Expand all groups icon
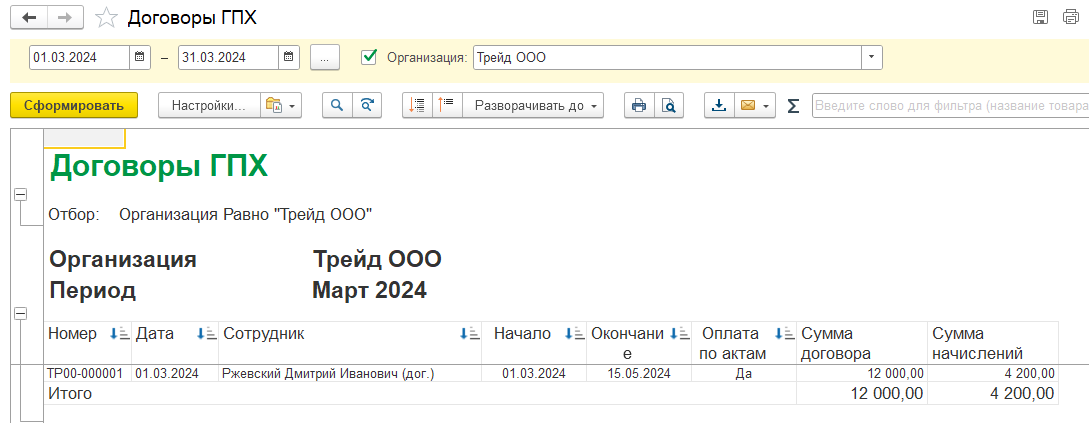Screen dimensions: 1089x423 (447, 106)
